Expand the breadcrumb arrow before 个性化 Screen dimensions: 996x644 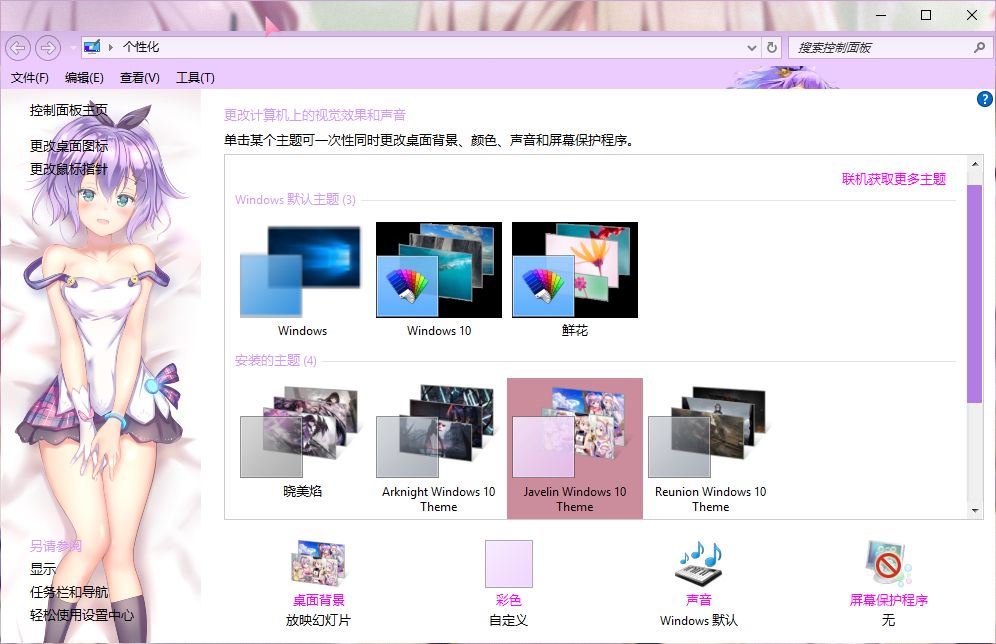pyautogui.click(x=111, y=47)
